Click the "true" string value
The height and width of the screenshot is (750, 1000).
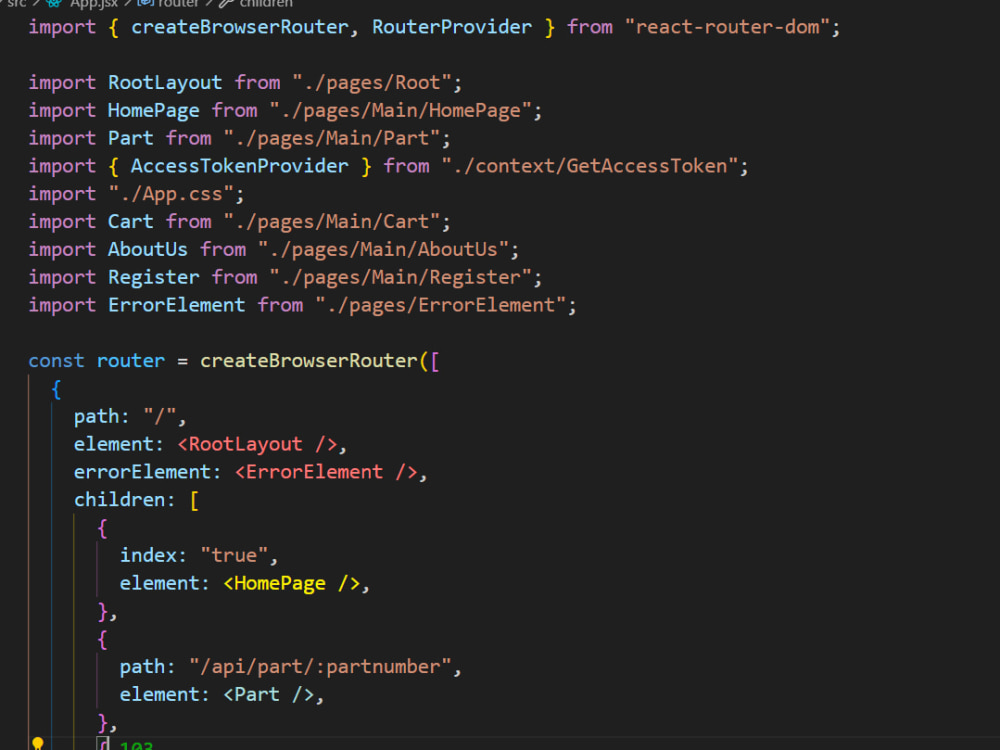coord(234,555)
